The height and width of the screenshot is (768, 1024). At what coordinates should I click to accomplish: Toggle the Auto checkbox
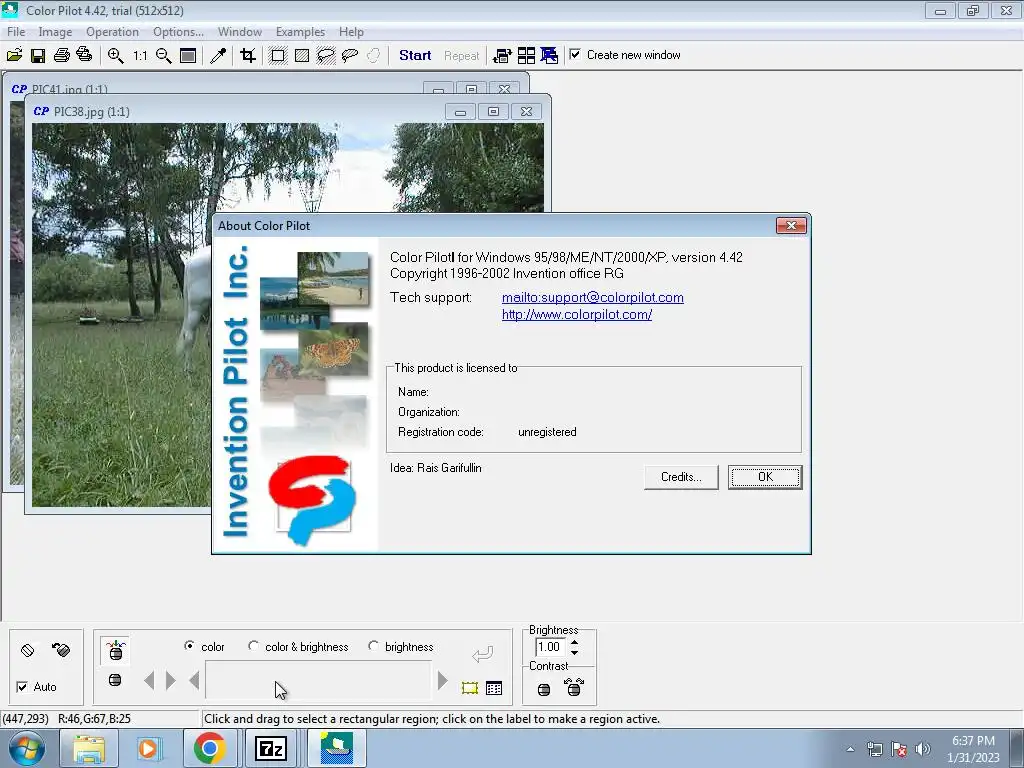tap(22, 686)
